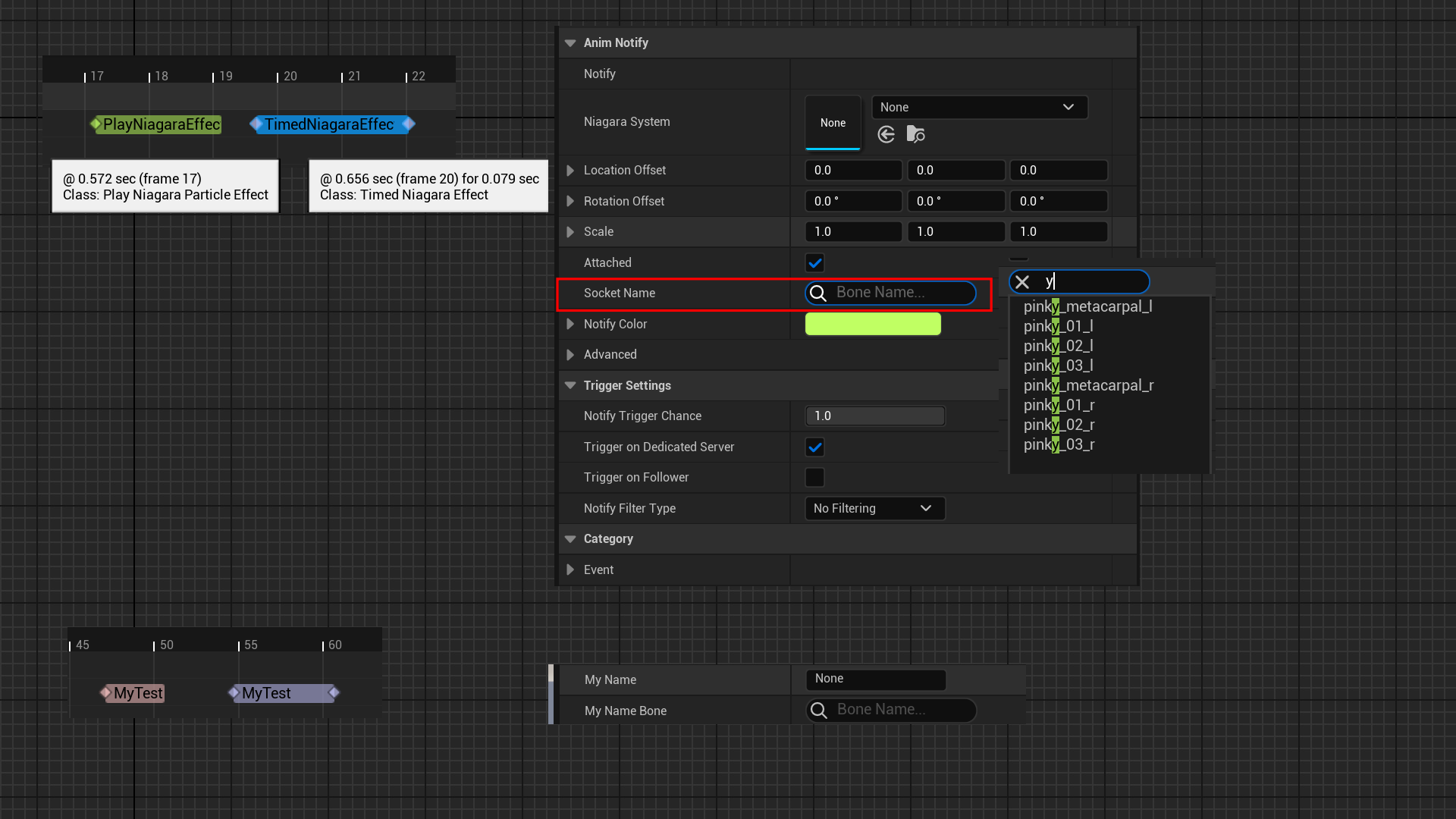
Task: Collapse the Trigger Settings section
Action: click(x=570, y=386)
